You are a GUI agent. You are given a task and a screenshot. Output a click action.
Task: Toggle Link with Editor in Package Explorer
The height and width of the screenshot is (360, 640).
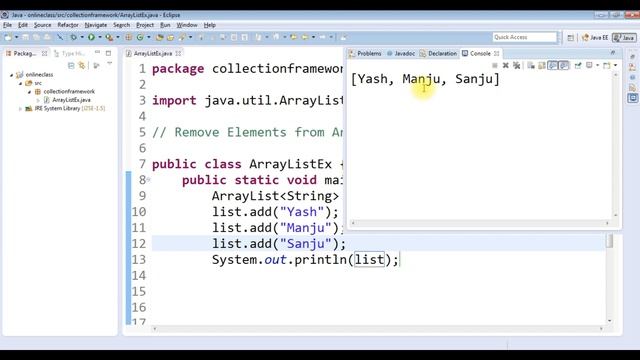click(x=82, y=65)
